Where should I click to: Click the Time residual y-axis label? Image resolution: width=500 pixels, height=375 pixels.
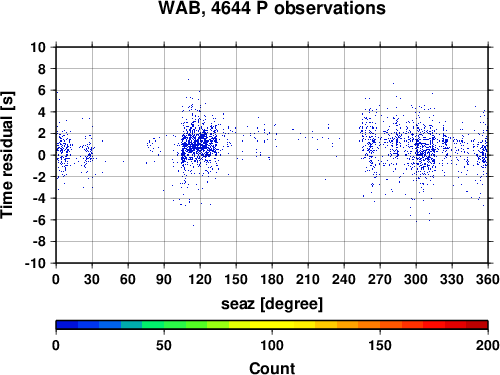(x=7, y=155)
